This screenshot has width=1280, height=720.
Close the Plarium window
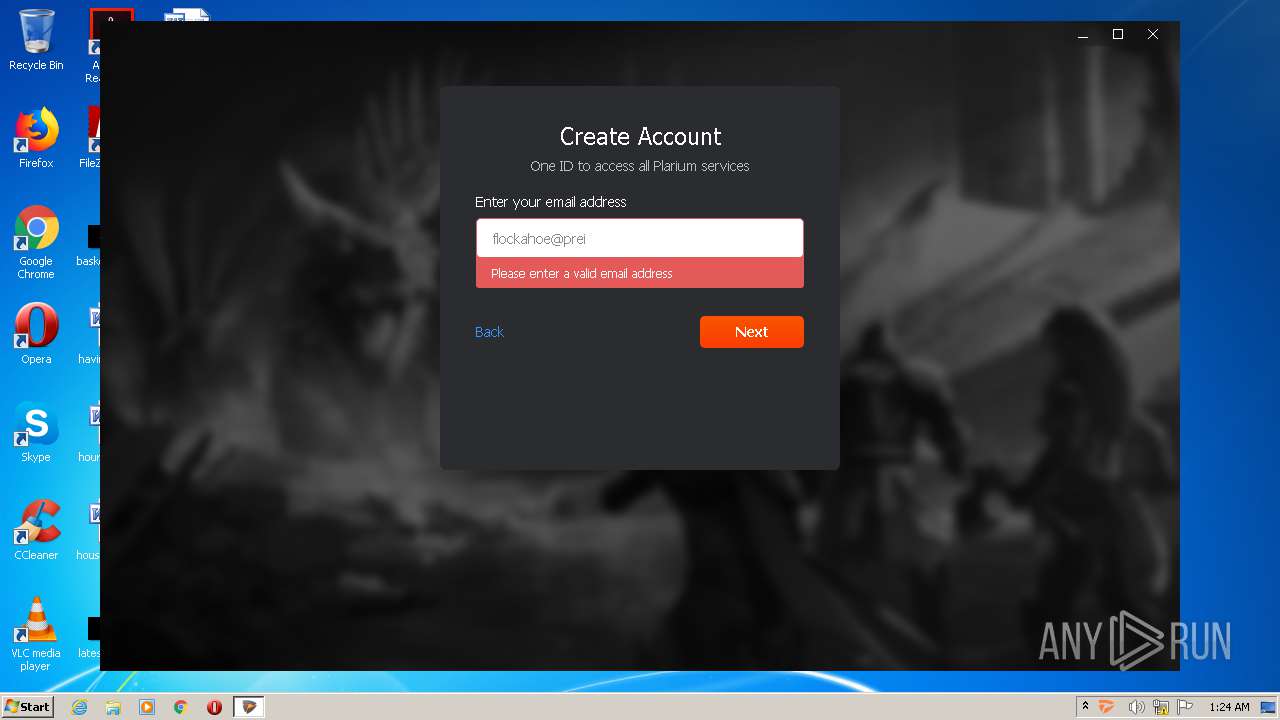pyautogui.click(x=1153, y=34)
